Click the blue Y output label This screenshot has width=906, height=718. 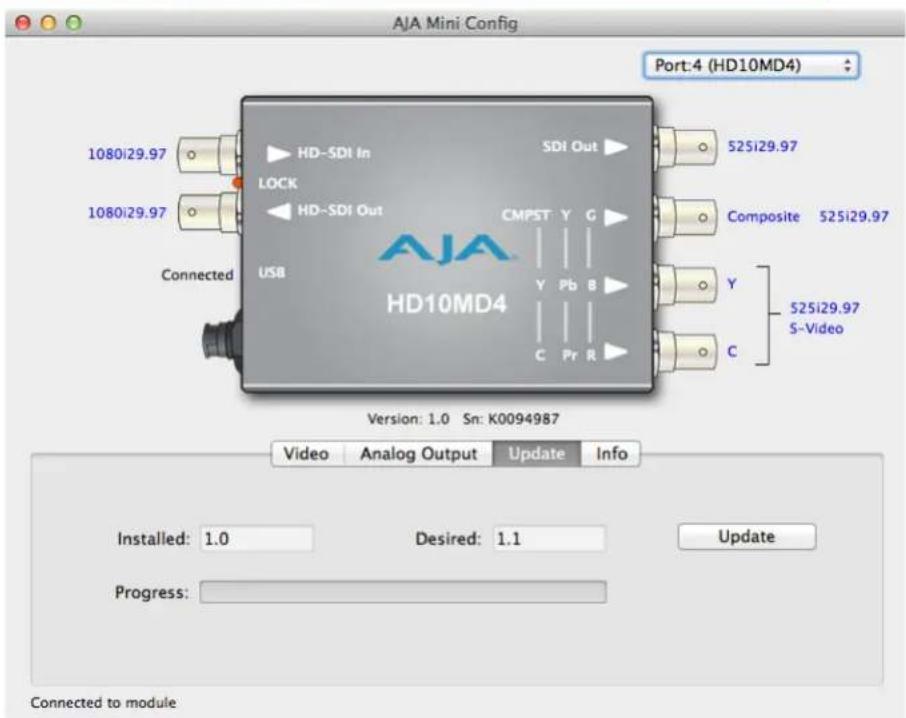click(732, 284)
